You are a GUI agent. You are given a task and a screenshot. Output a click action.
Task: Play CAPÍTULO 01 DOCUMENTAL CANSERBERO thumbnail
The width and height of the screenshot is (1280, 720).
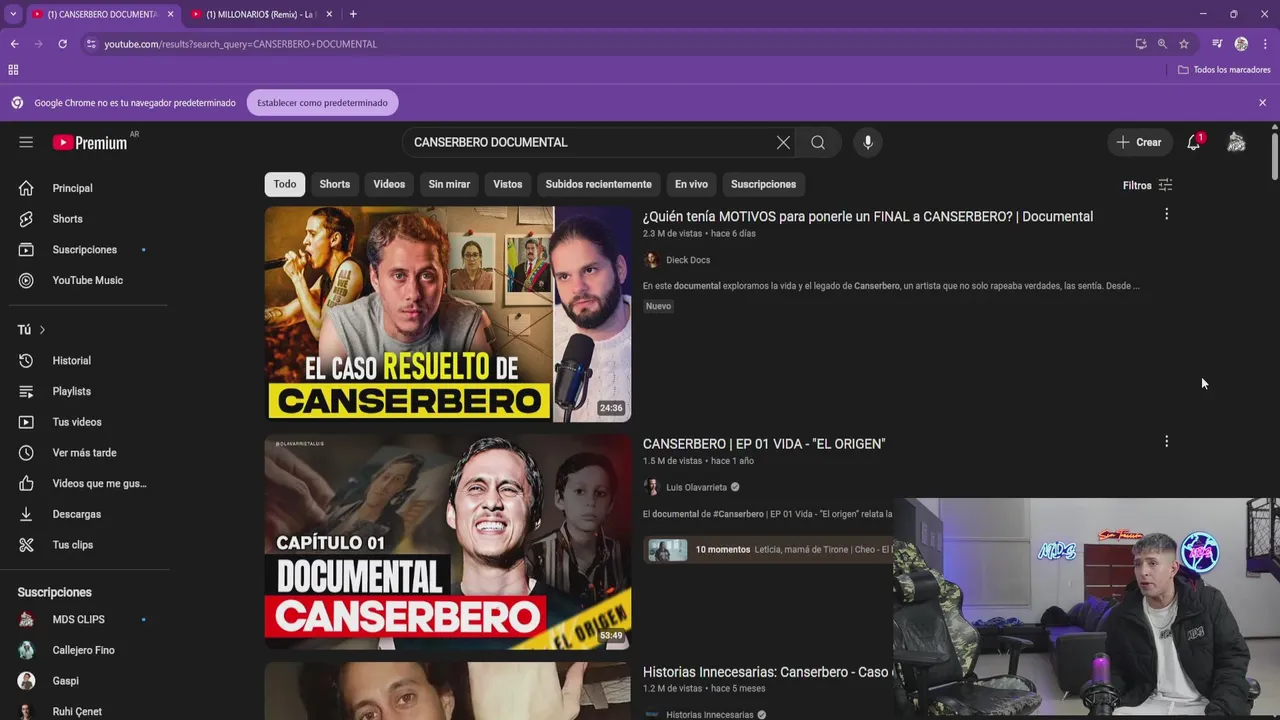pyautogui.click(x=448, y=542)
